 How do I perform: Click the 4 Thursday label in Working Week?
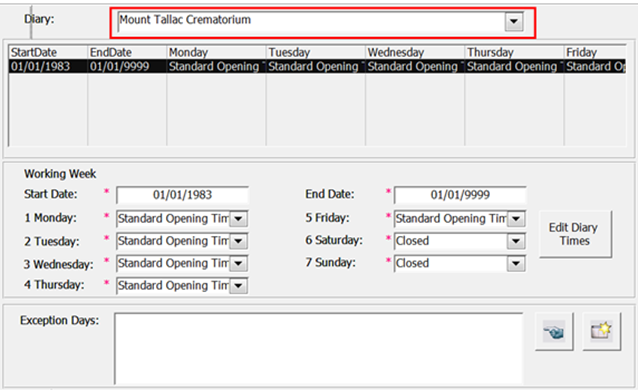pyautogui.click(x=54, y=285)
